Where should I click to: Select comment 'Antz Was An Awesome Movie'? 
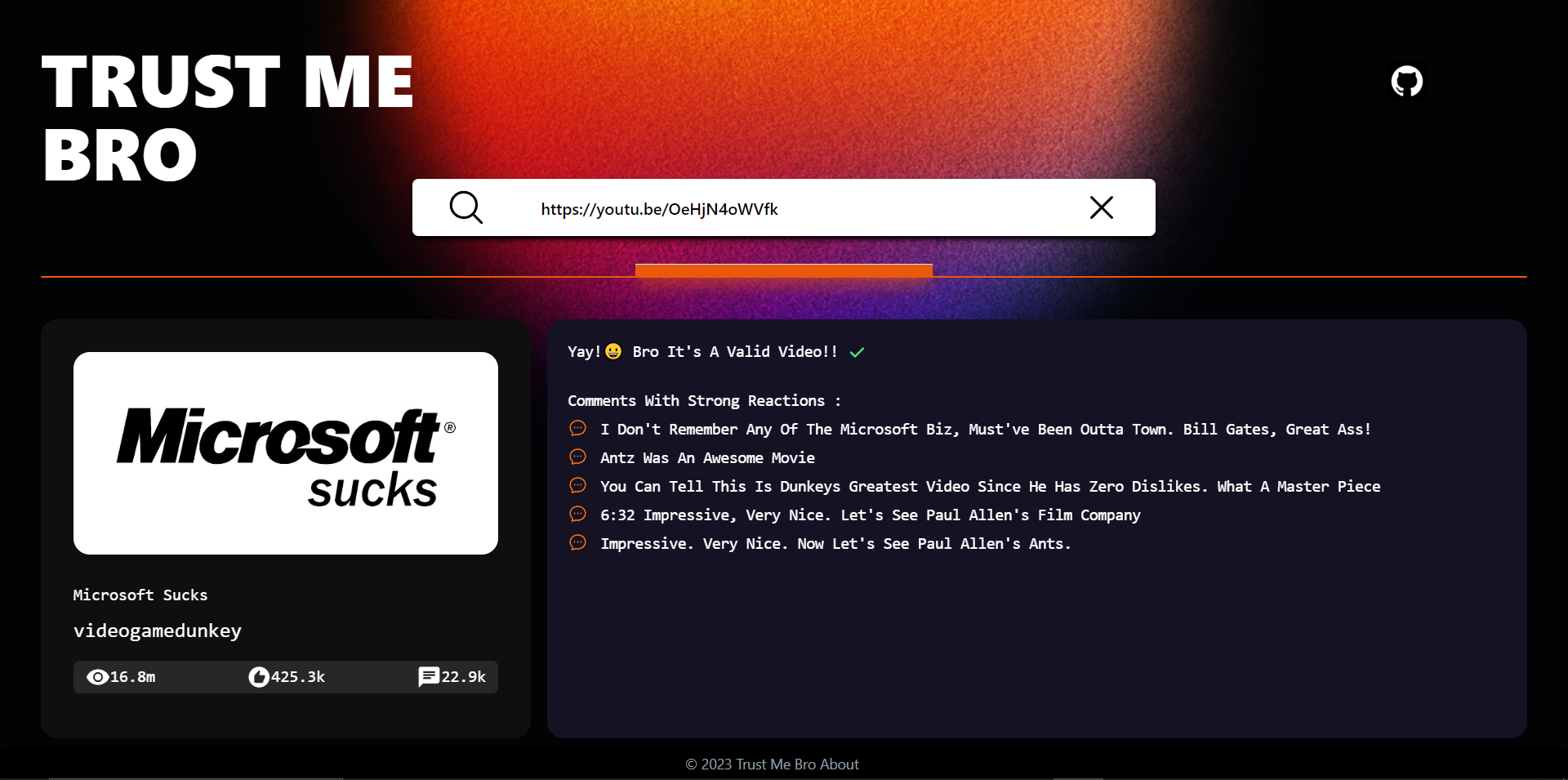(707, 458)
